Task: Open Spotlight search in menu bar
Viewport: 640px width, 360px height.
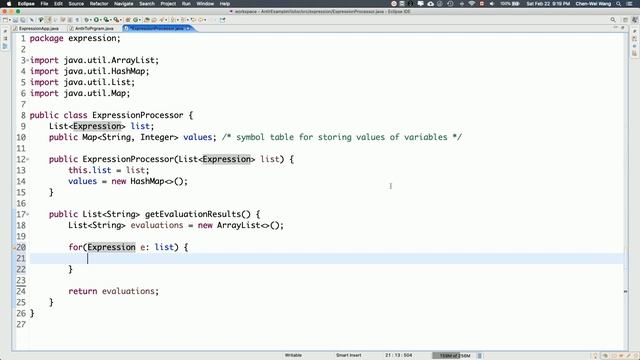Action: click(619, 4)
